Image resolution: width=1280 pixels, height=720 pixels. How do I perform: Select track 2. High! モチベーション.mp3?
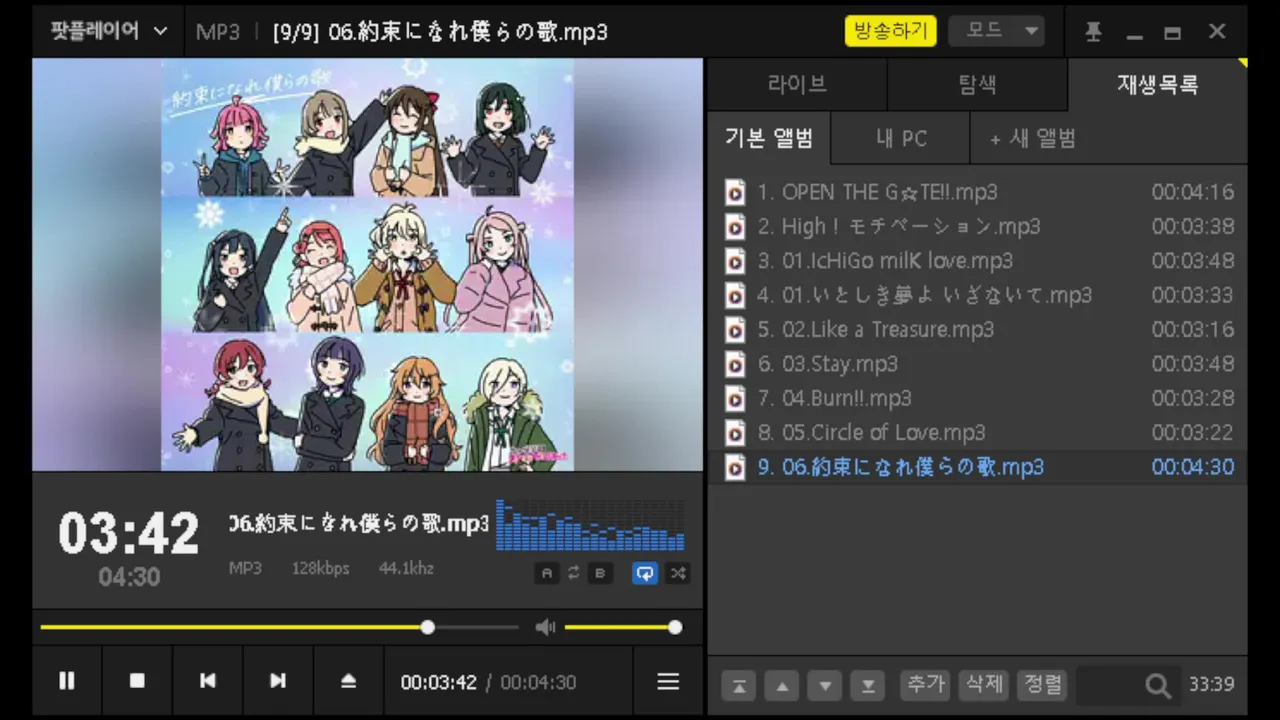tap(977, 227)
